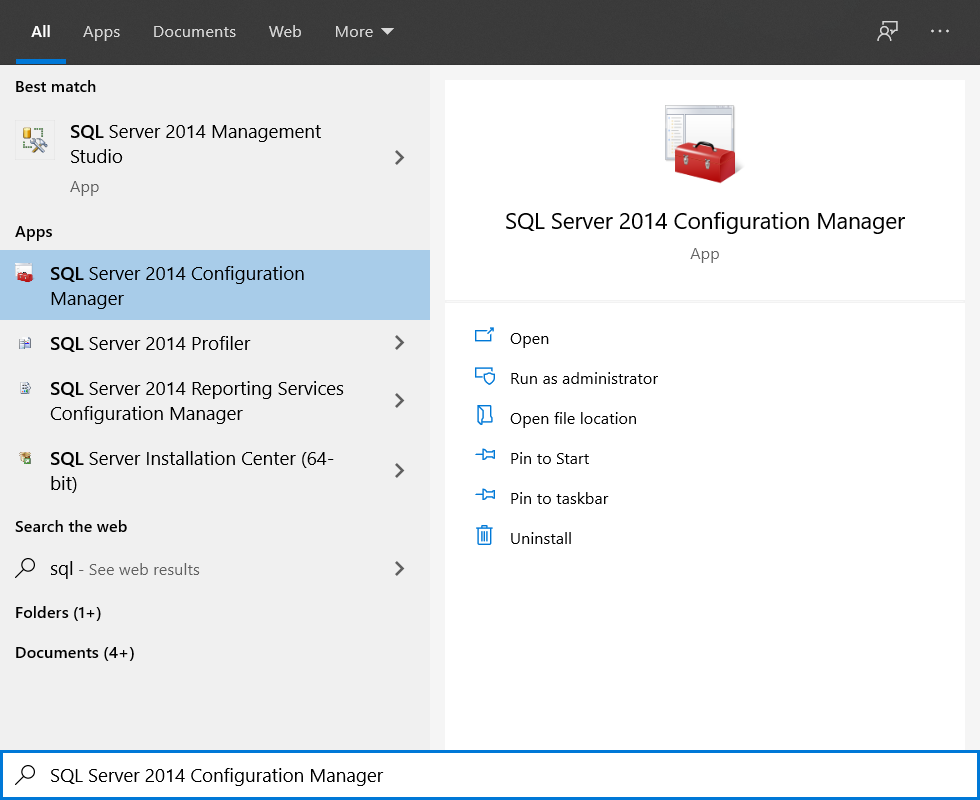Click Reporting Services Configuration Manager icon
The image size is (980, 800).
(25, 389)
